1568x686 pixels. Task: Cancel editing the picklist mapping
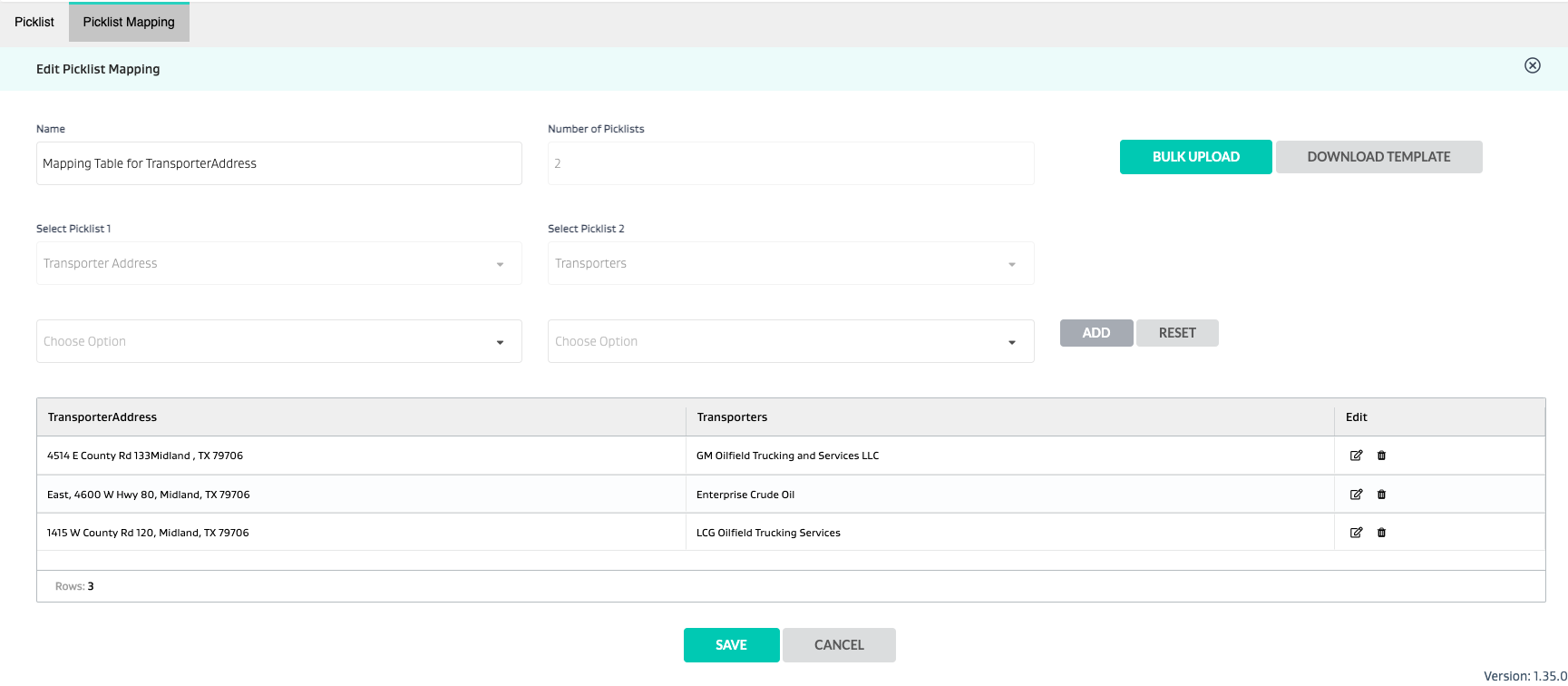click(839, 645)
